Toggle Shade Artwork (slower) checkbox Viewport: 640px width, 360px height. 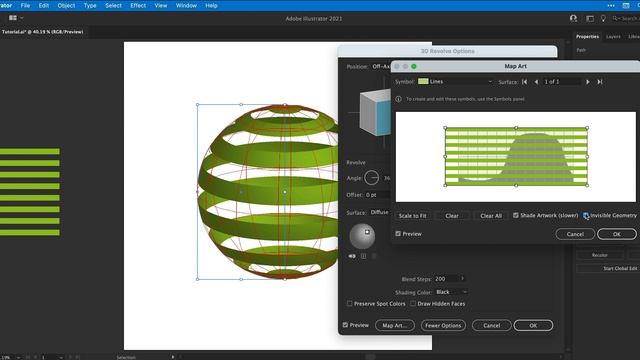[x=516, y=215]
